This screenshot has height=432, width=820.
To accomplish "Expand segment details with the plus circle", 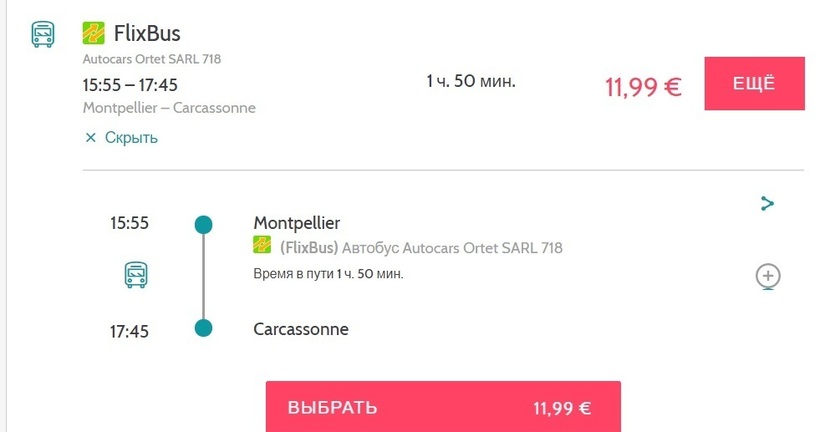I will point(768,276).
